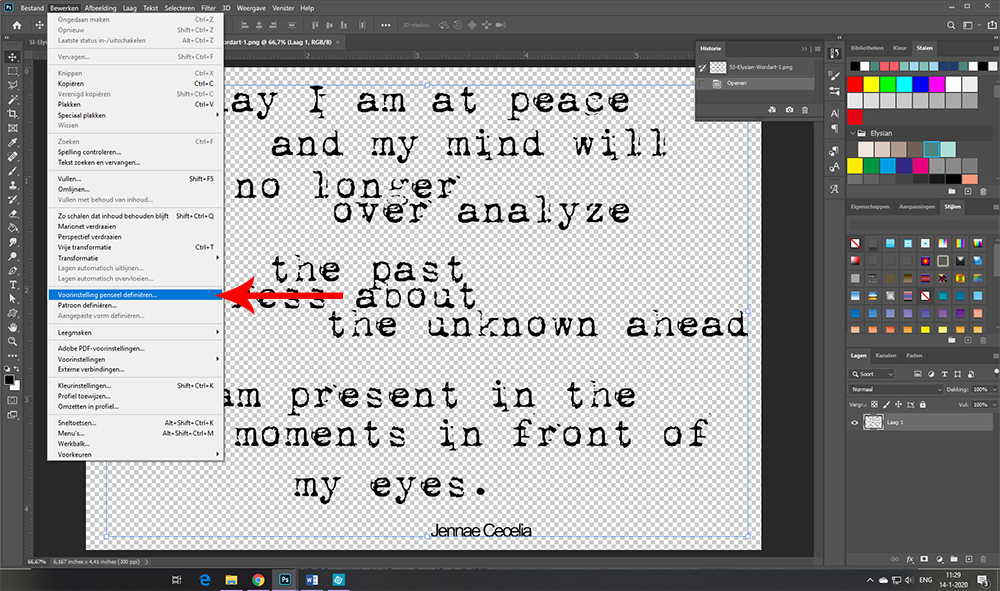Open the Soort layer filter dropdown
Image resolution: width=1000 pixels, height=591 pixels.
(872, 374)
